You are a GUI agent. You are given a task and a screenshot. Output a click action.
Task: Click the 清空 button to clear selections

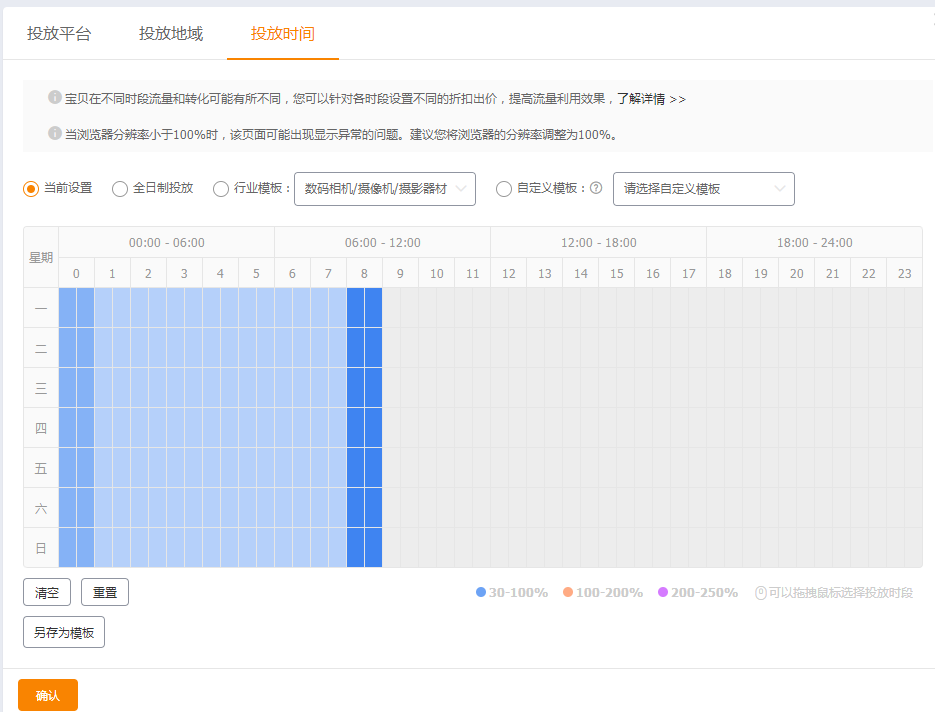(x=46, y=592)
